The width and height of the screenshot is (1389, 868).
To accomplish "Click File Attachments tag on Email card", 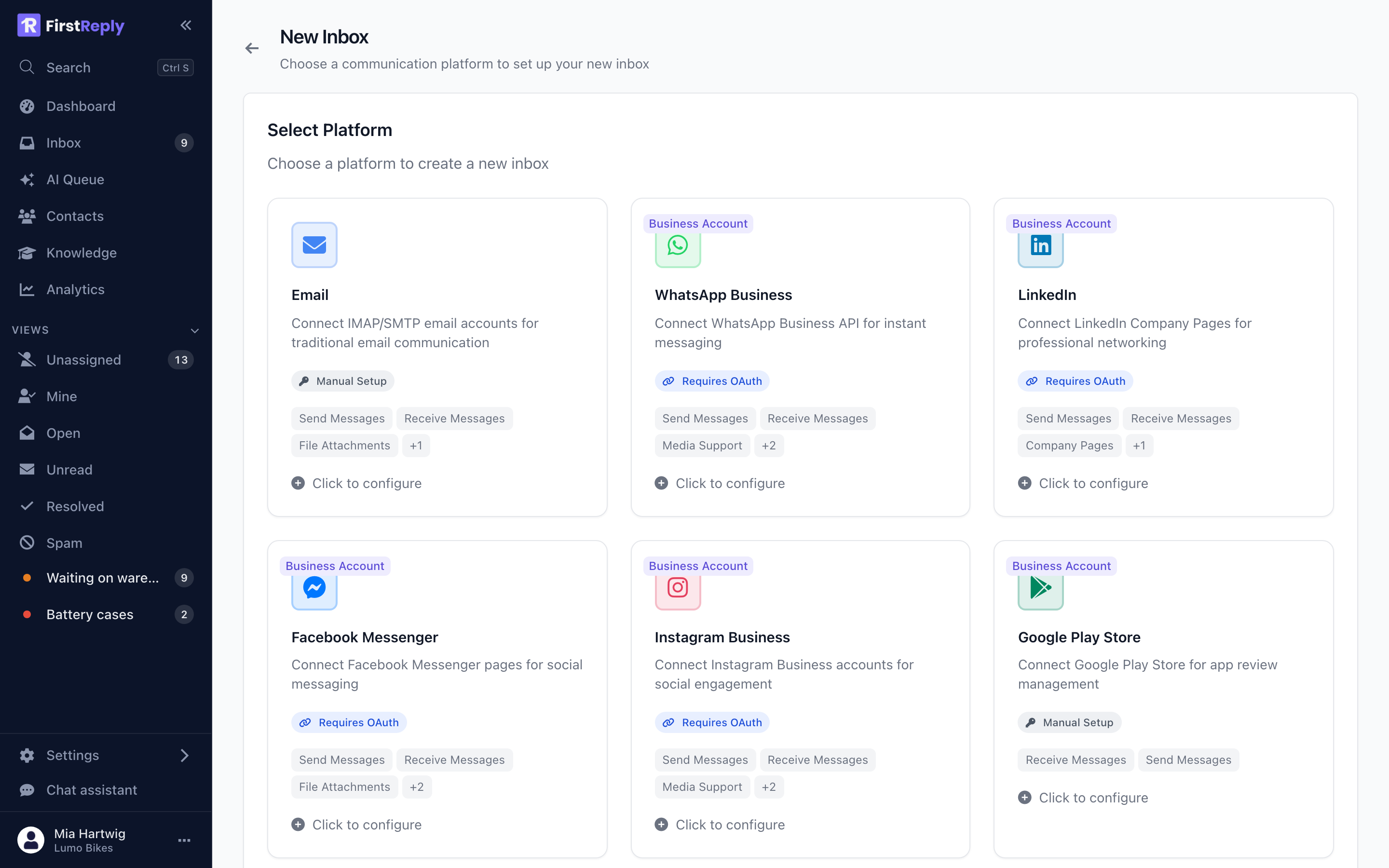I will (344, 446).
